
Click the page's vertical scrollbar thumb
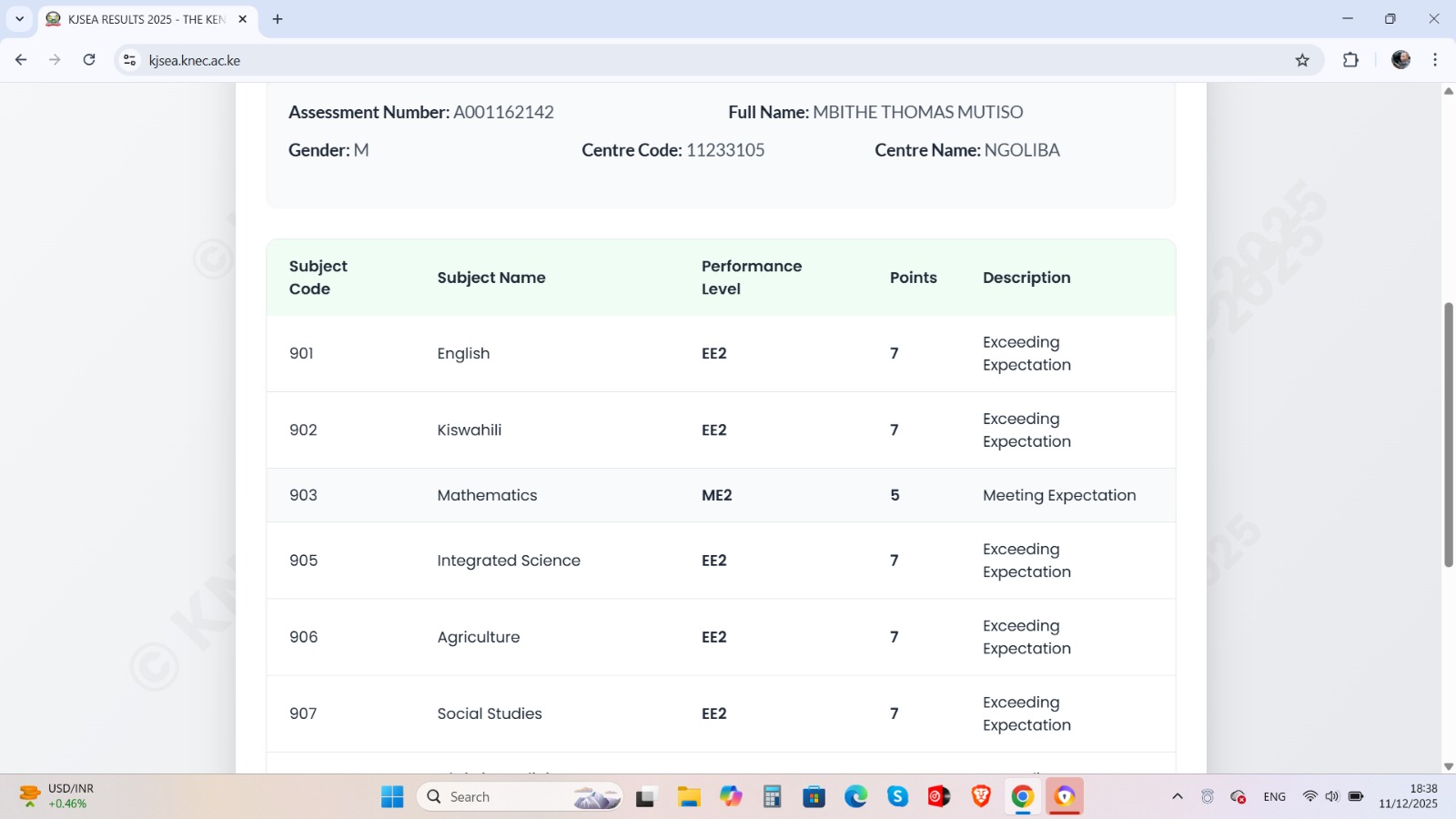point(1448,434)
